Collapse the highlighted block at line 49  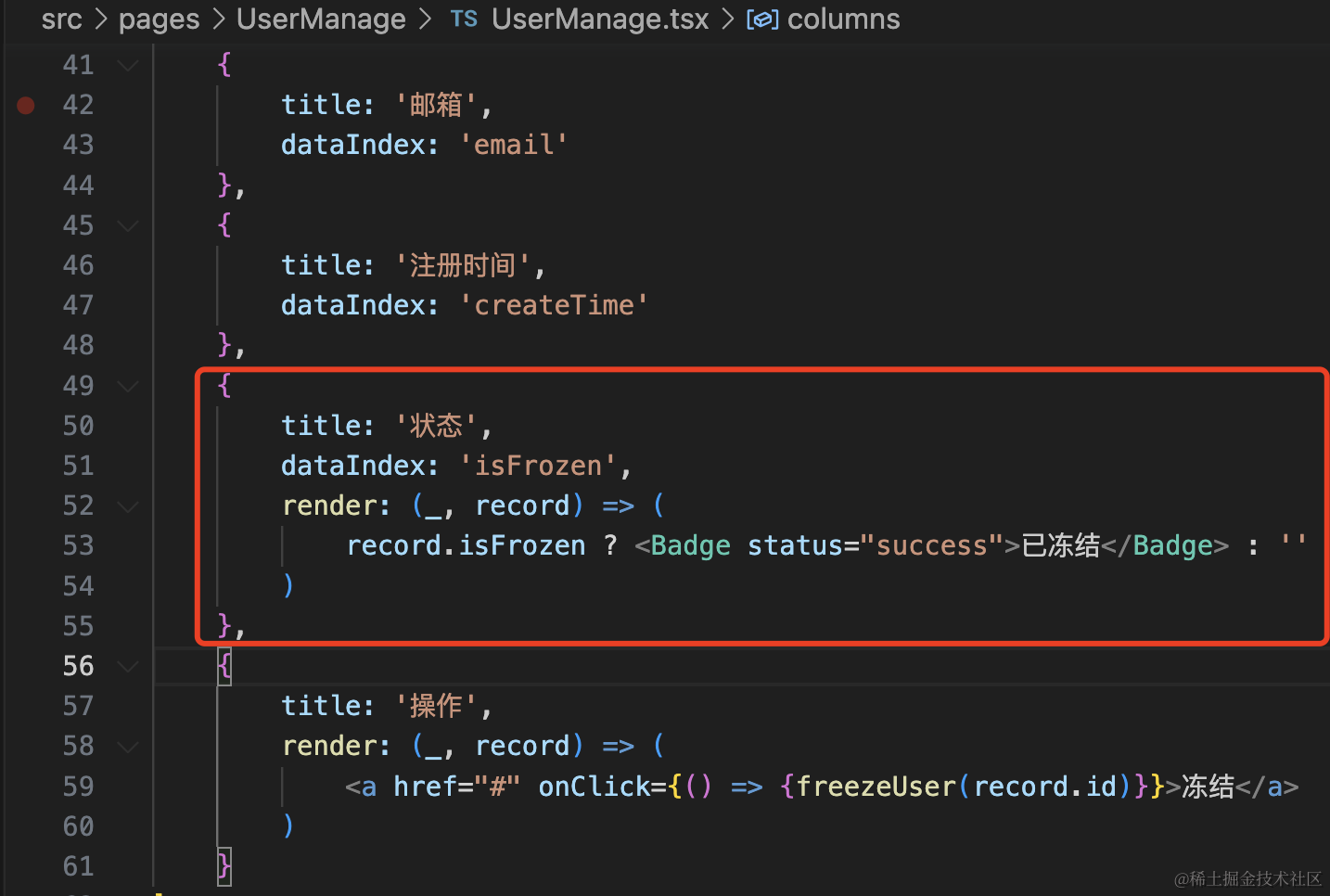[x=128, y=386]
